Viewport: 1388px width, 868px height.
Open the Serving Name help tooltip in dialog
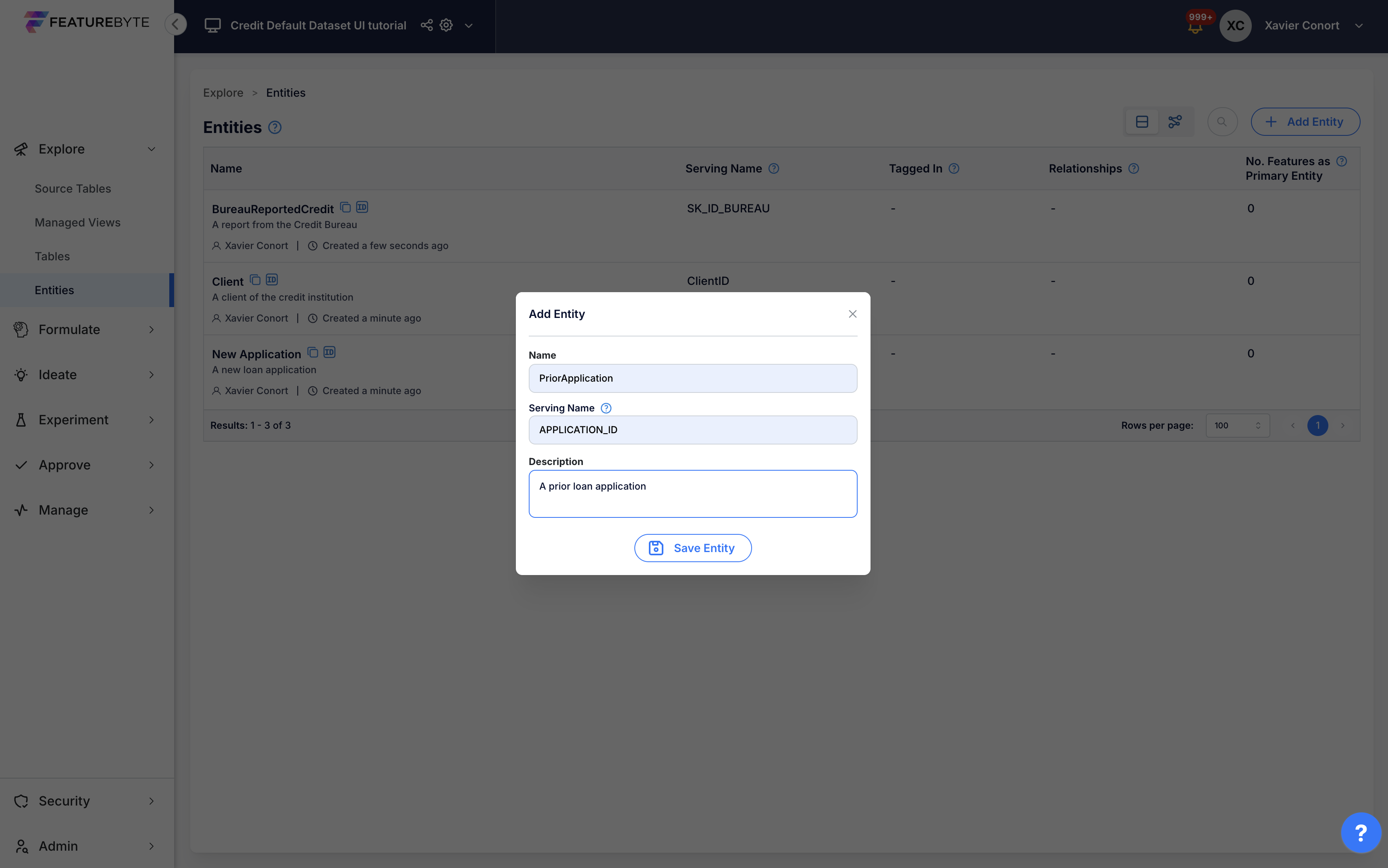(606, 407)
